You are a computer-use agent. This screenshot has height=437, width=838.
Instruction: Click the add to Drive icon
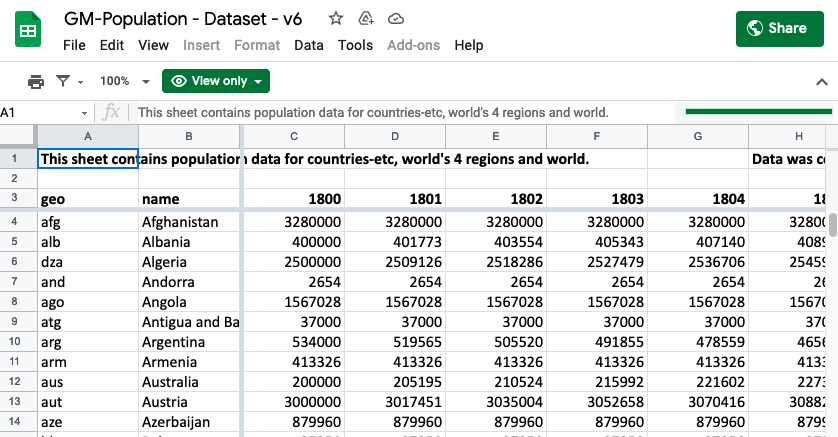coord(366,18)
